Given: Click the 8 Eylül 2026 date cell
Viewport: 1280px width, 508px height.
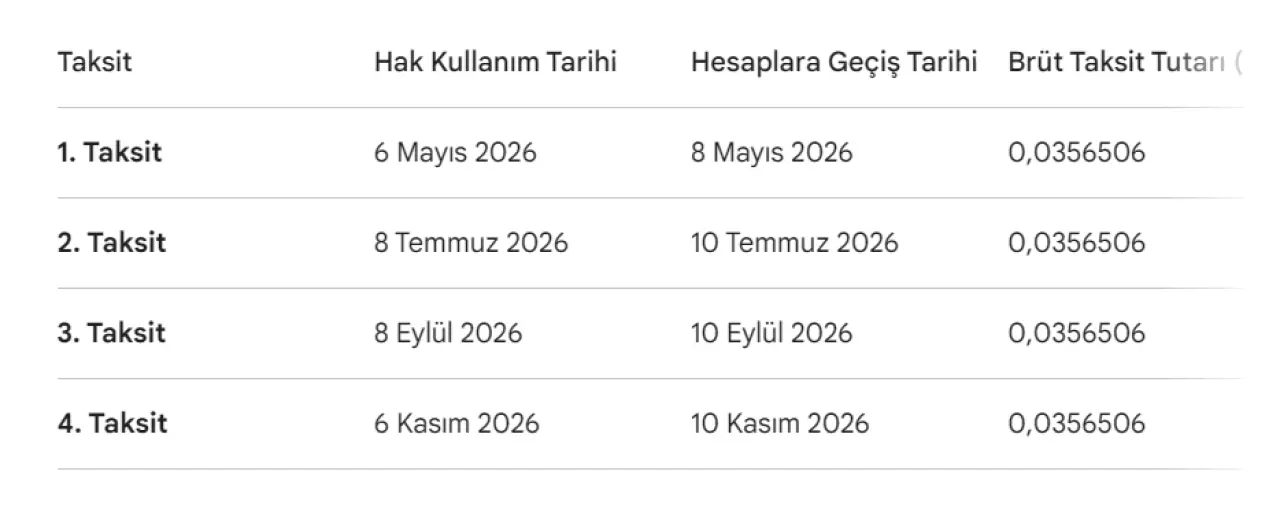Looking at the screenshot, I should (x=448, y=333).
